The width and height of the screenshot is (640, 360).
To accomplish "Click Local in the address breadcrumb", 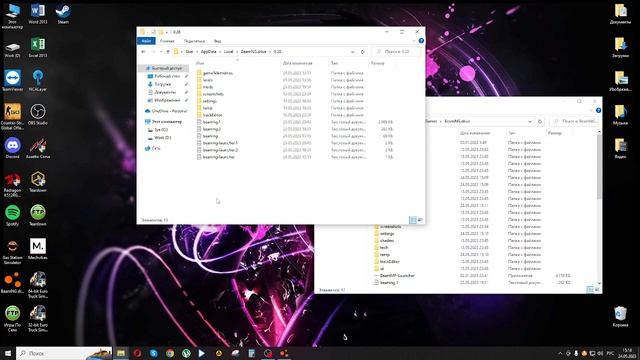I will click(x=229, y=52).
